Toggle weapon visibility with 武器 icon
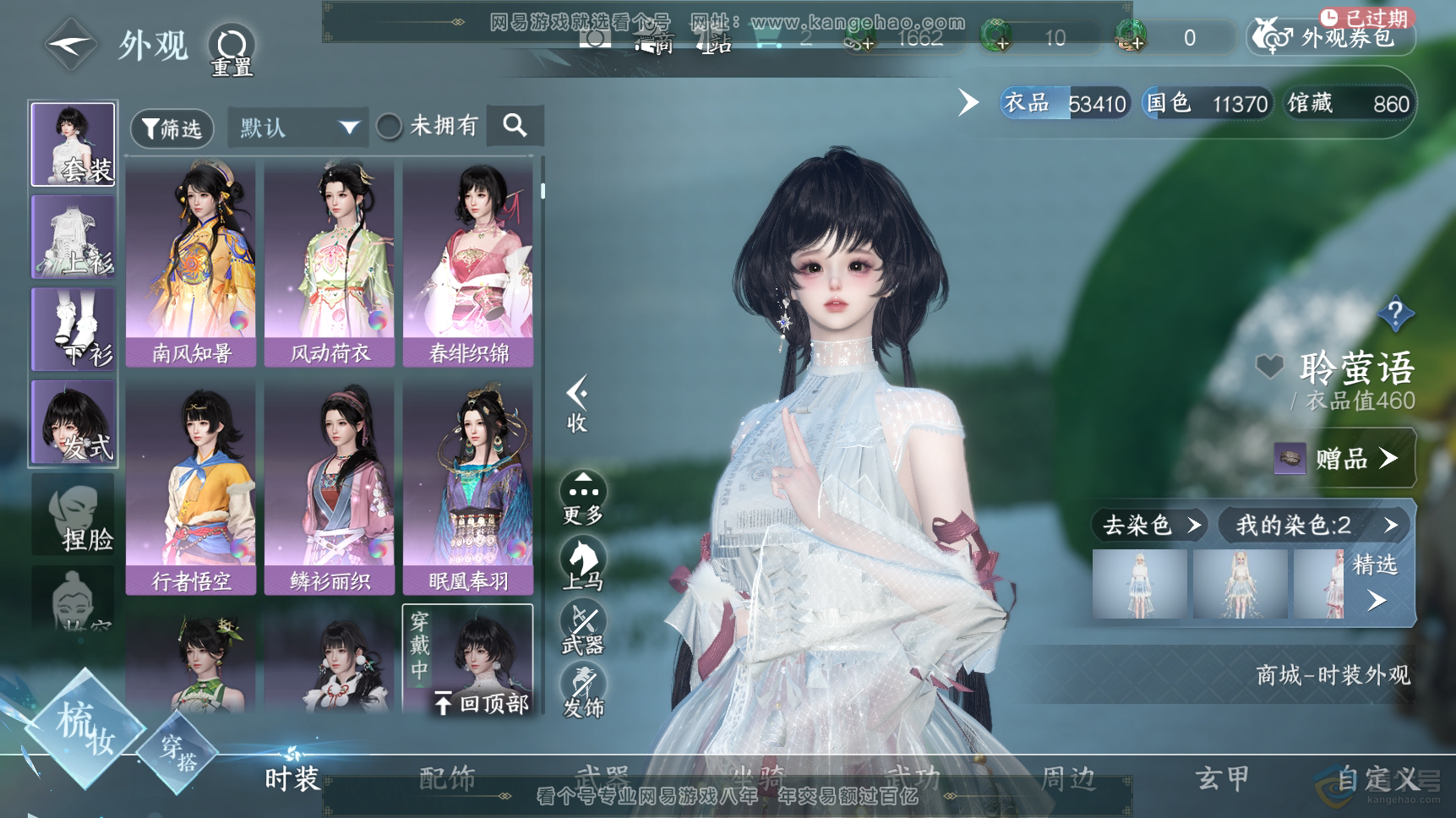The image size is (1456, 818). coord(583,629)
